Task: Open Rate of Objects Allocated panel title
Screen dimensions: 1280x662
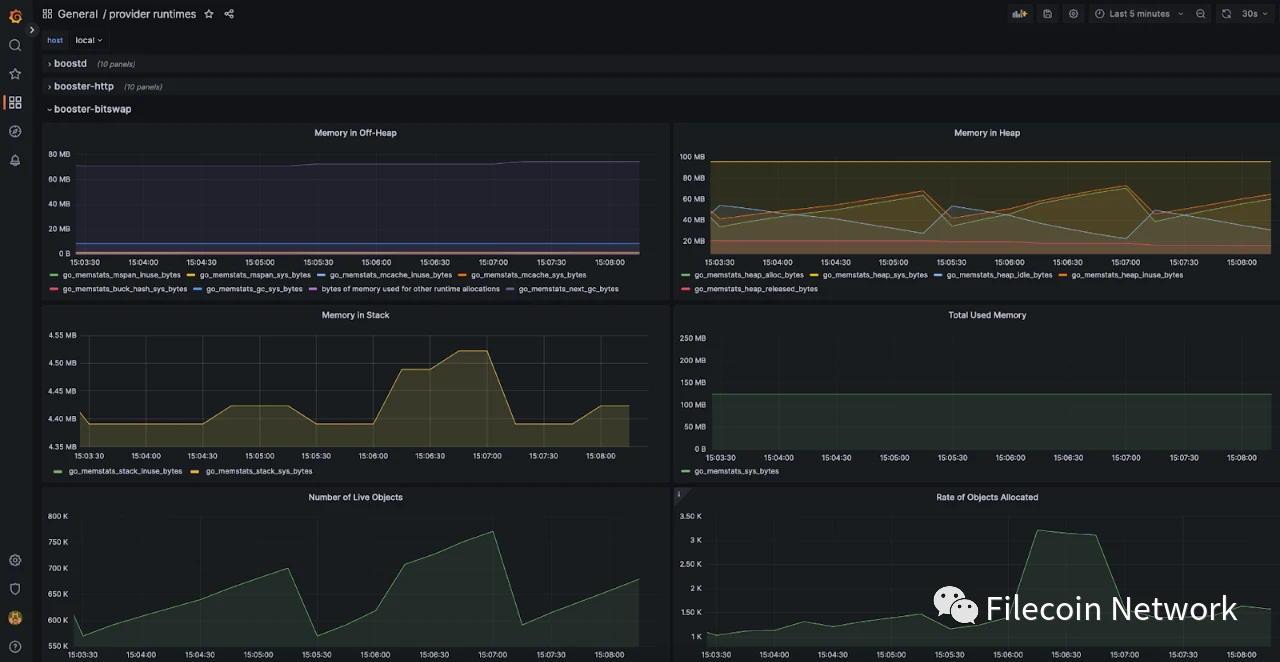Action: [x=987, y=497]
